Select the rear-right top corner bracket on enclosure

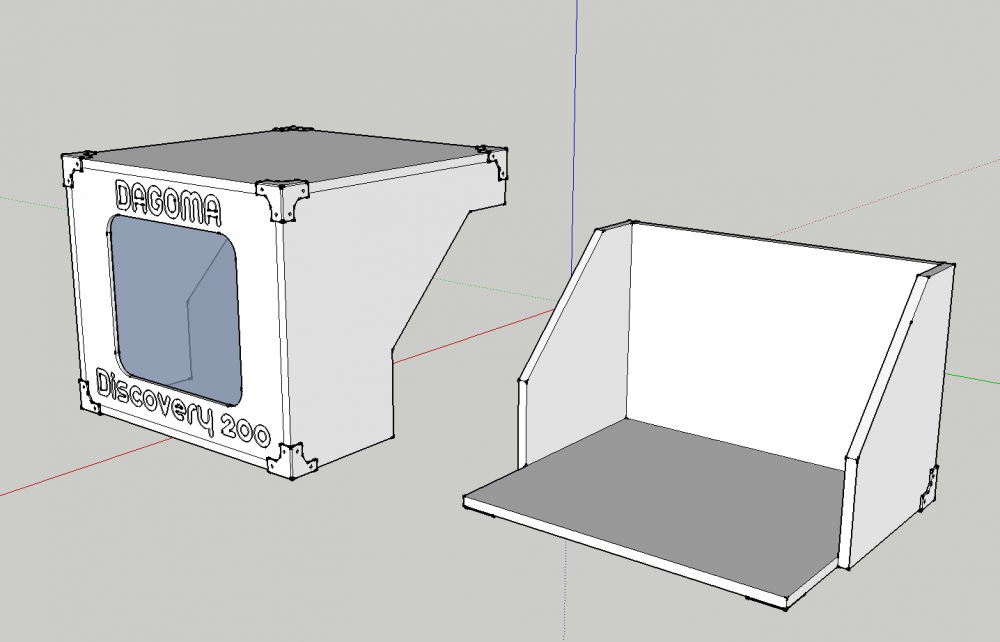coord(496,162)
